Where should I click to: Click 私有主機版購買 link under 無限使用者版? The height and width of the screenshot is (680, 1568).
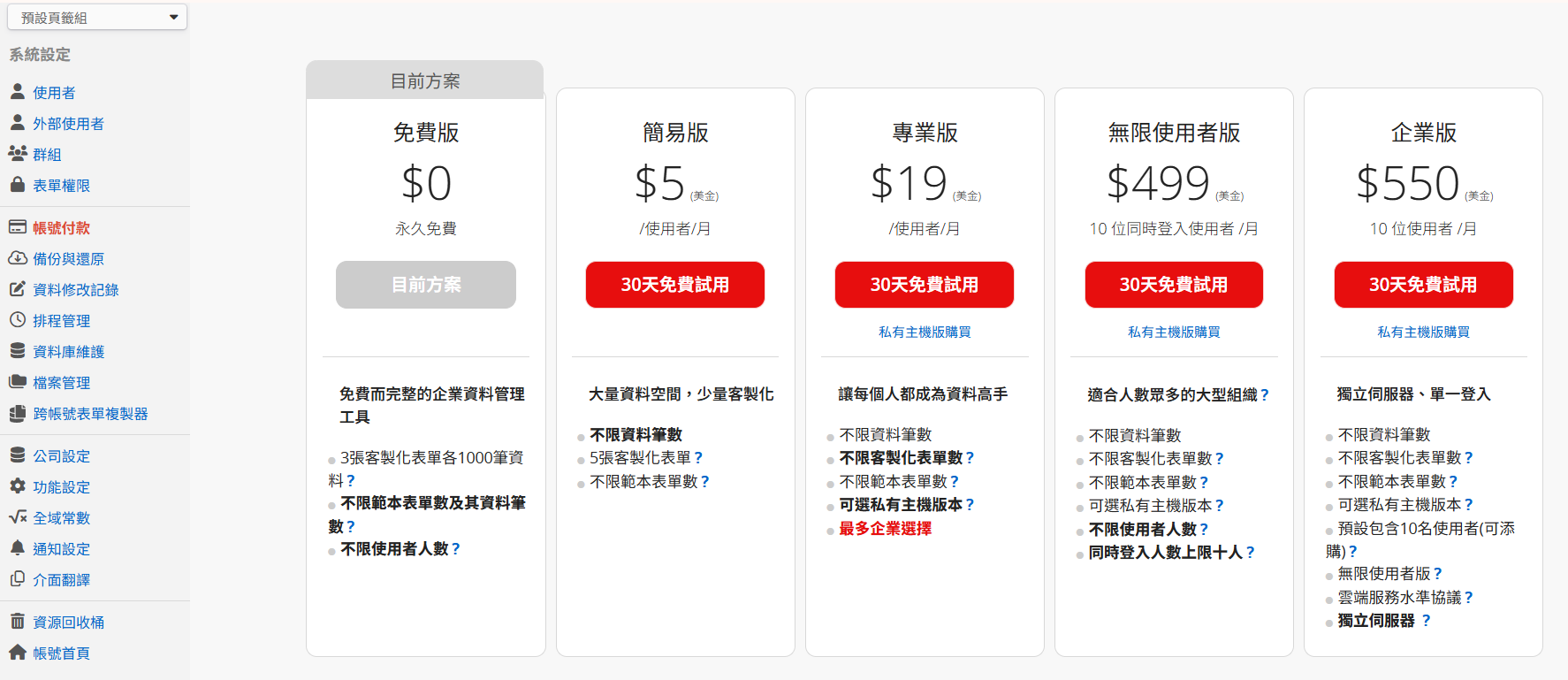click(x=1174, y=332)
